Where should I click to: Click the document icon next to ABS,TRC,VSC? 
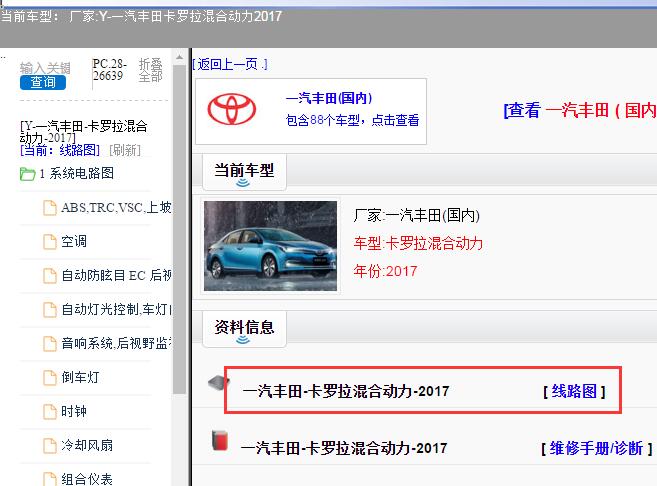pyautogui.click(x=50, y=208)
